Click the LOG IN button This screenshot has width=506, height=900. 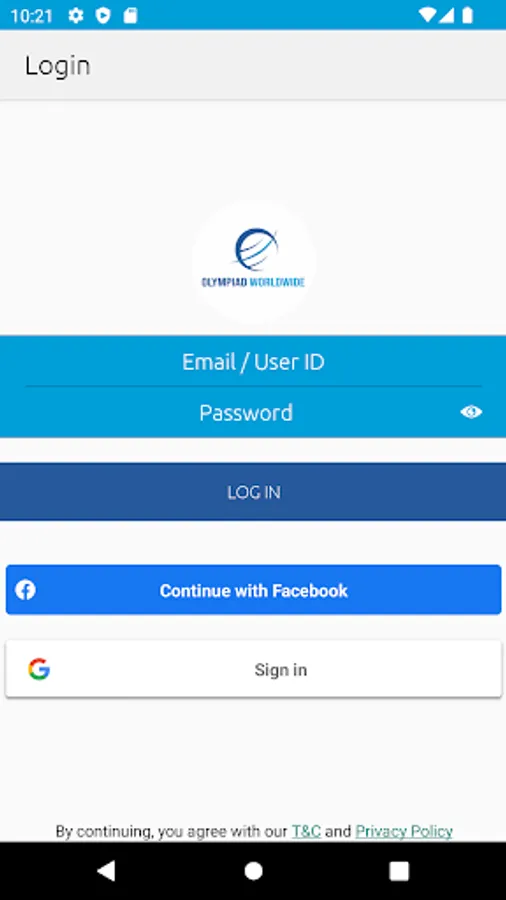pos(253,492)
